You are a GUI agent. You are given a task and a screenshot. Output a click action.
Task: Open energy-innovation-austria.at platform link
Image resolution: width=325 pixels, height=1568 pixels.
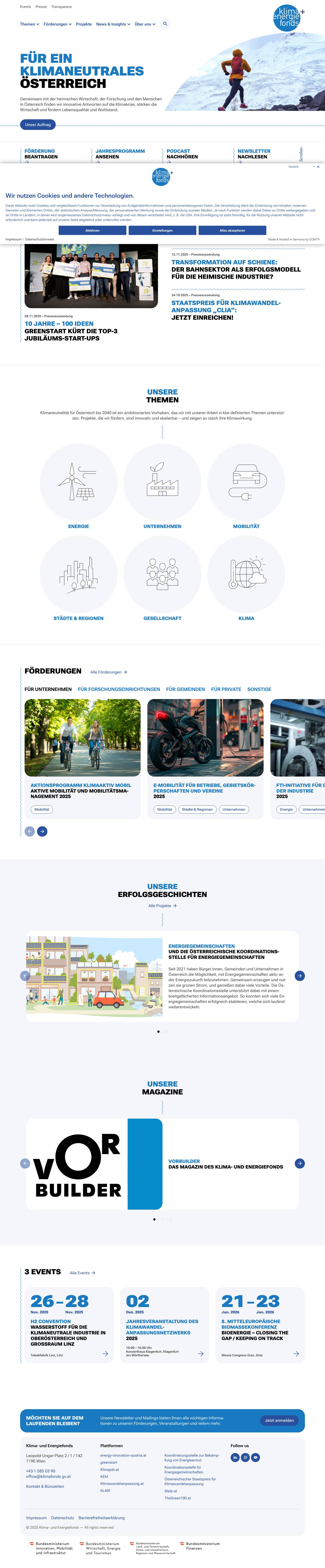(x=123, y=1455)
